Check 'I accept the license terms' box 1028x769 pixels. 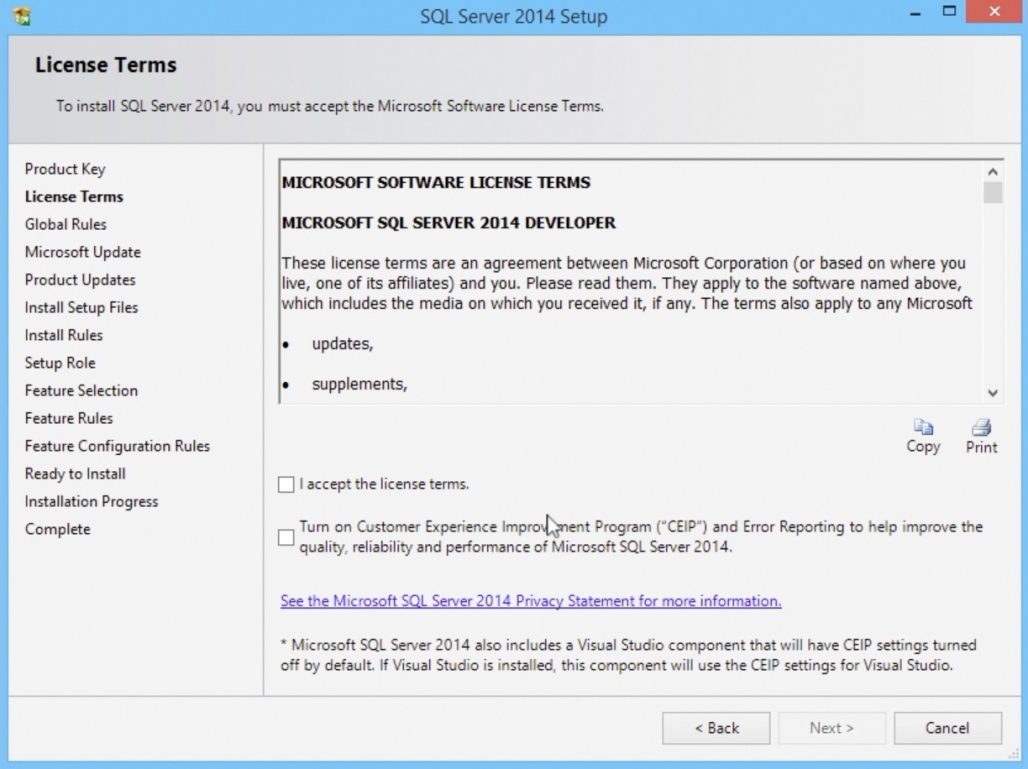286,484
